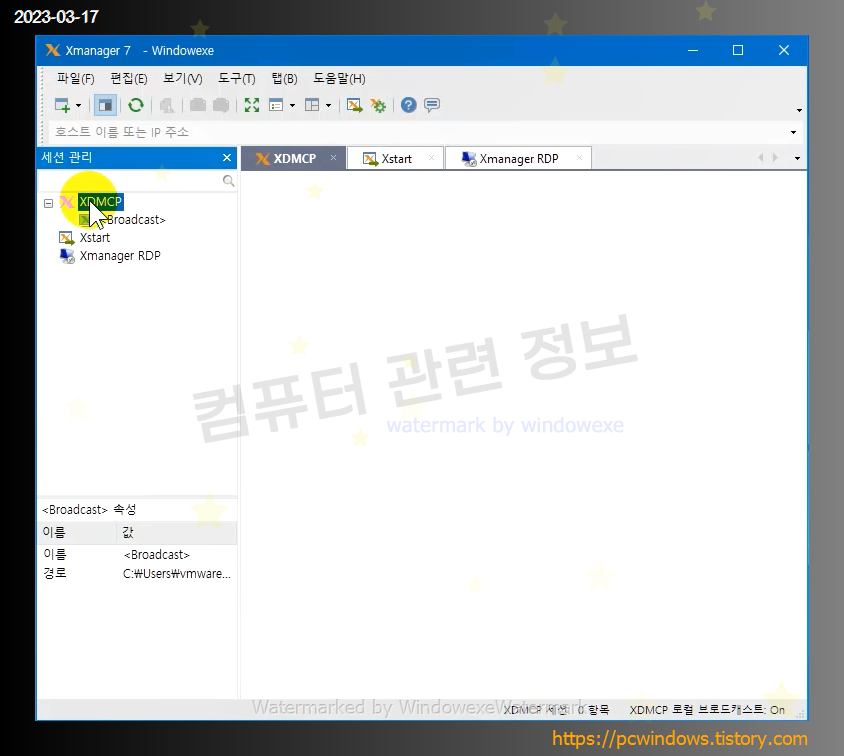Open the layout dropdown arrow

[328, 105]
